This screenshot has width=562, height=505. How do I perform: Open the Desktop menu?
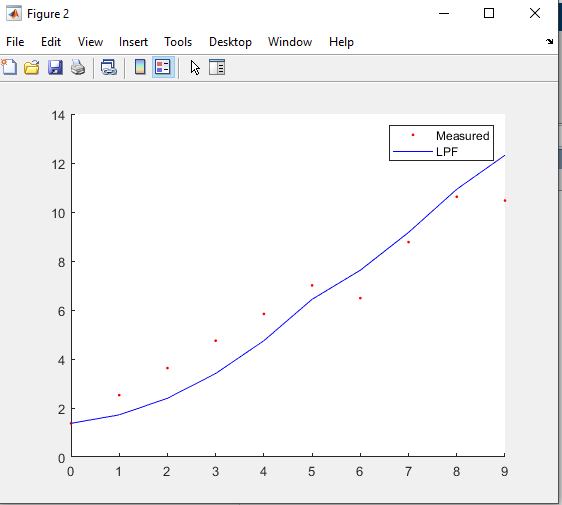pos(230,42)
